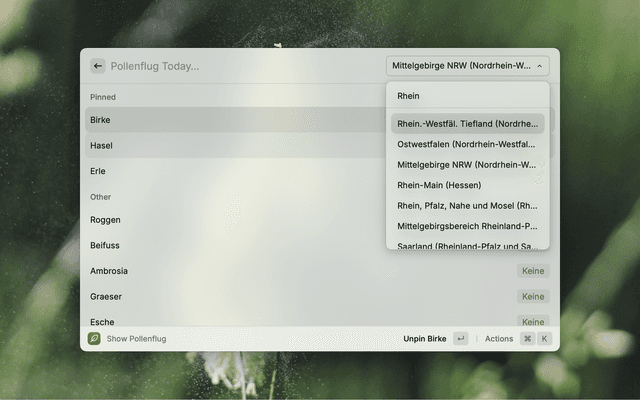Screen dimensions: 640x400
Task: Click the Command key symbol in footer
Action: 527,339
